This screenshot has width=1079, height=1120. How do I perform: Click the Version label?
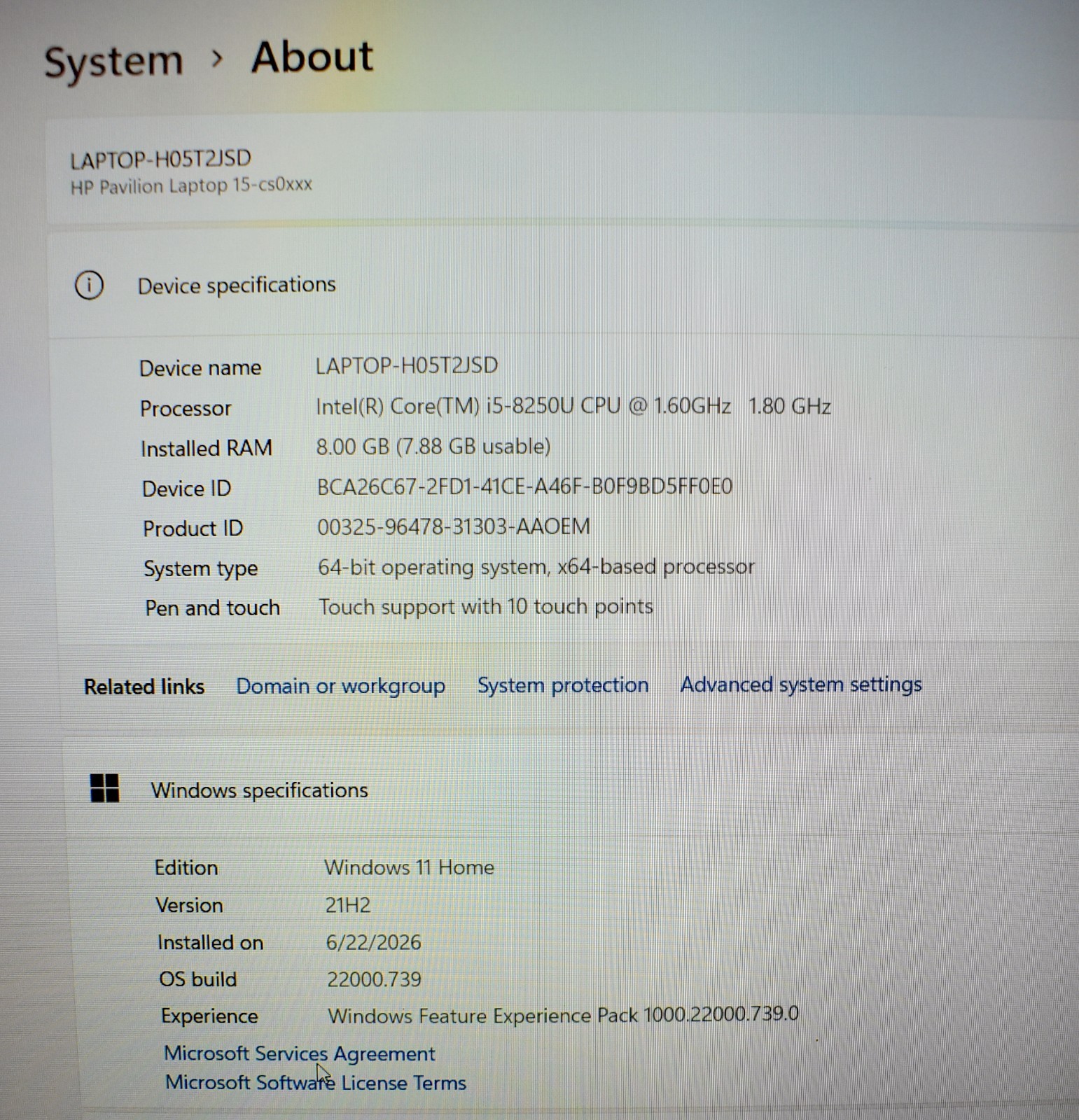[190, 905]
